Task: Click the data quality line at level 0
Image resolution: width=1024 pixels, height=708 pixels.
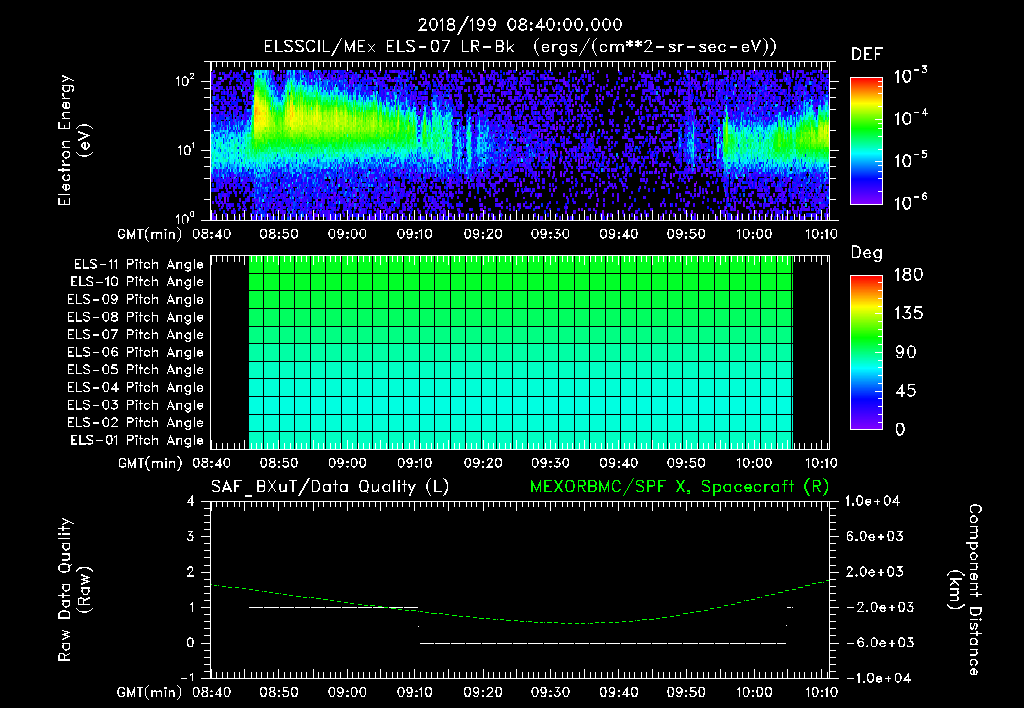Action: tap(603, 643)
